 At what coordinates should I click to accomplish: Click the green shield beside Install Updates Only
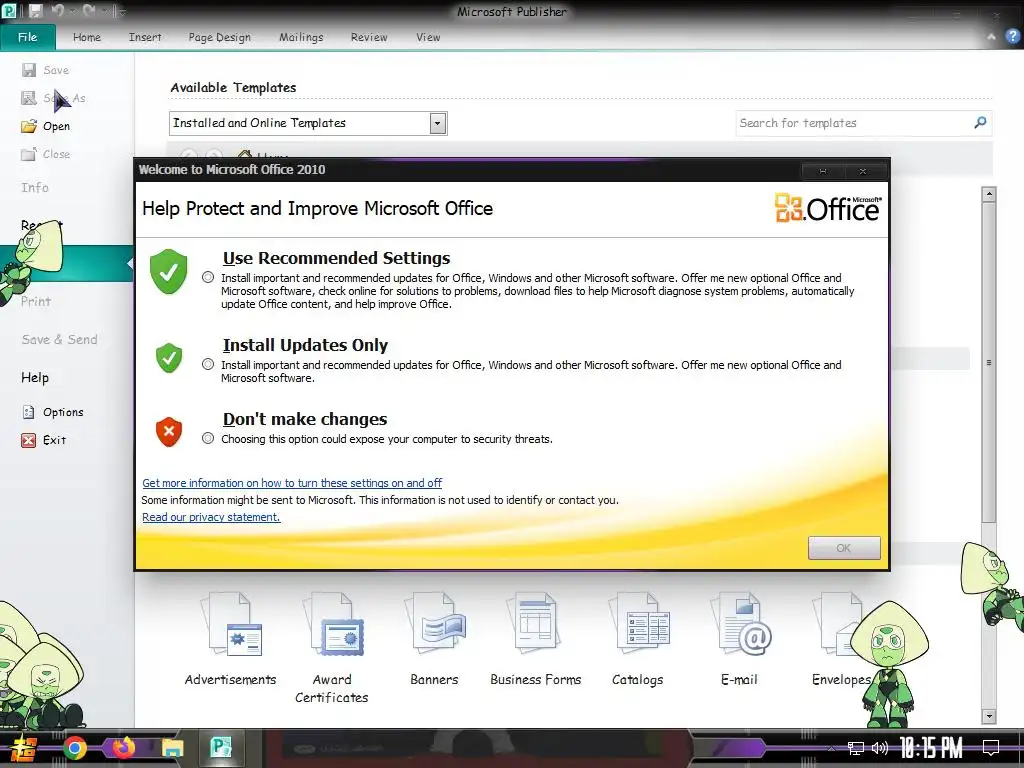[168, 358]
